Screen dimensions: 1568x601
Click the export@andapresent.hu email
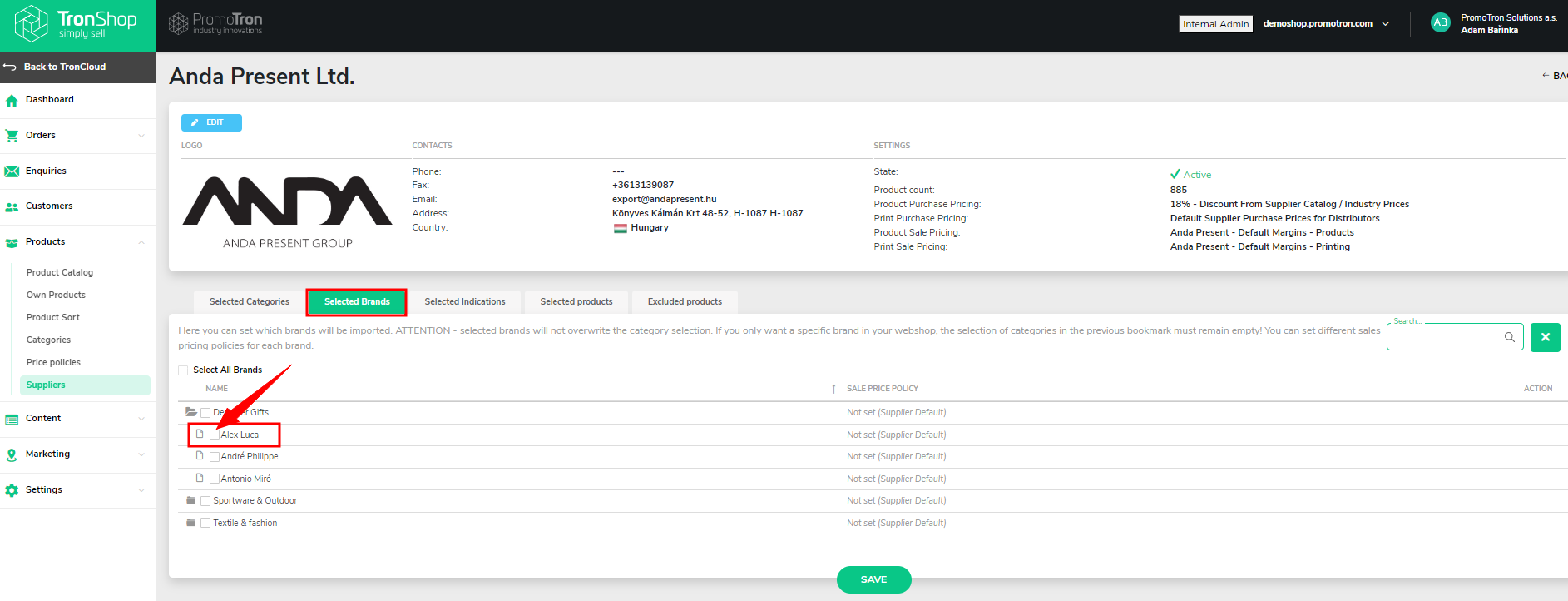point(664,200)
